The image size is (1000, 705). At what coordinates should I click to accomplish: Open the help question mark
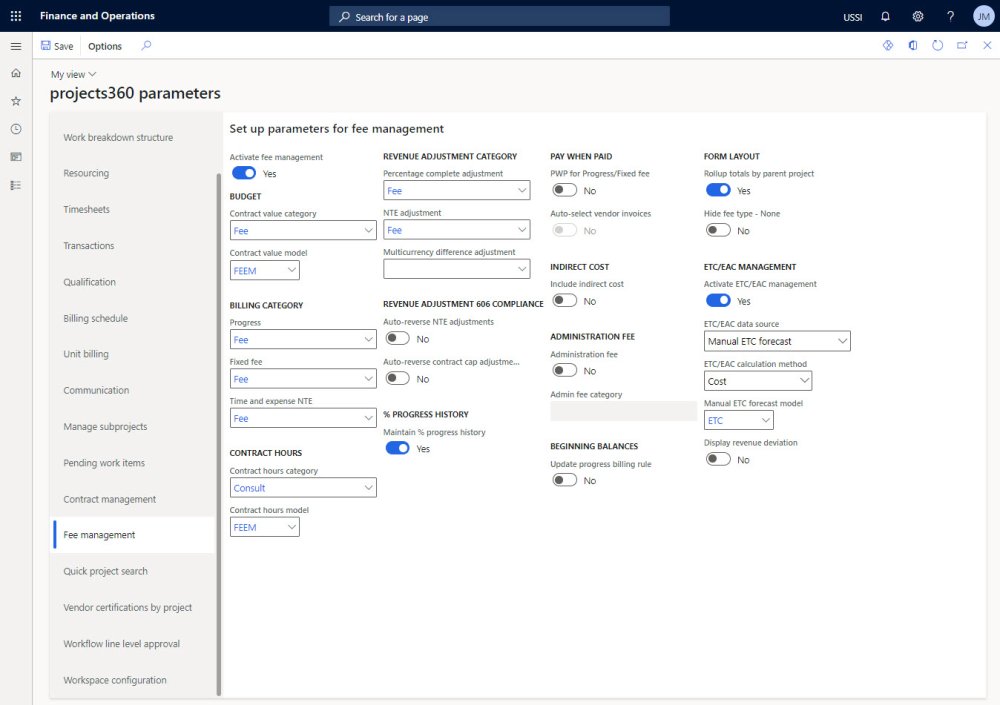click(950, 17)
